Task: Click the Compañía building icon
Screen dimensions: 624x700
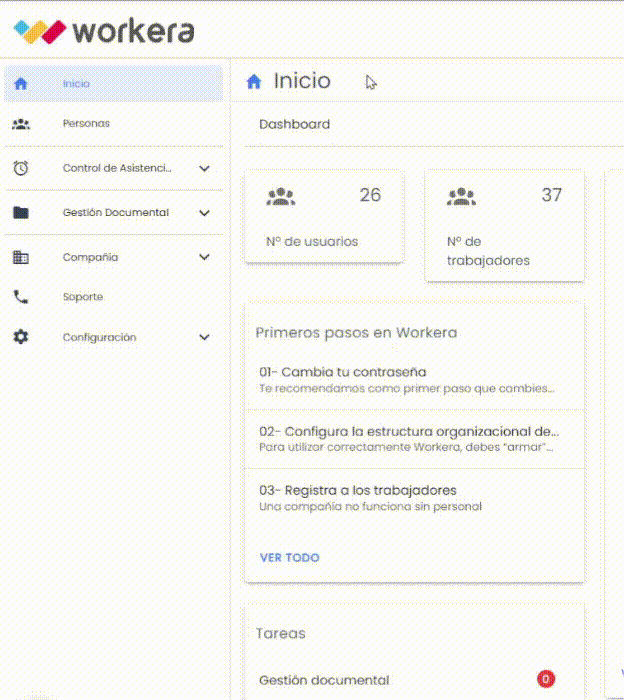Action: pos(21,257)
